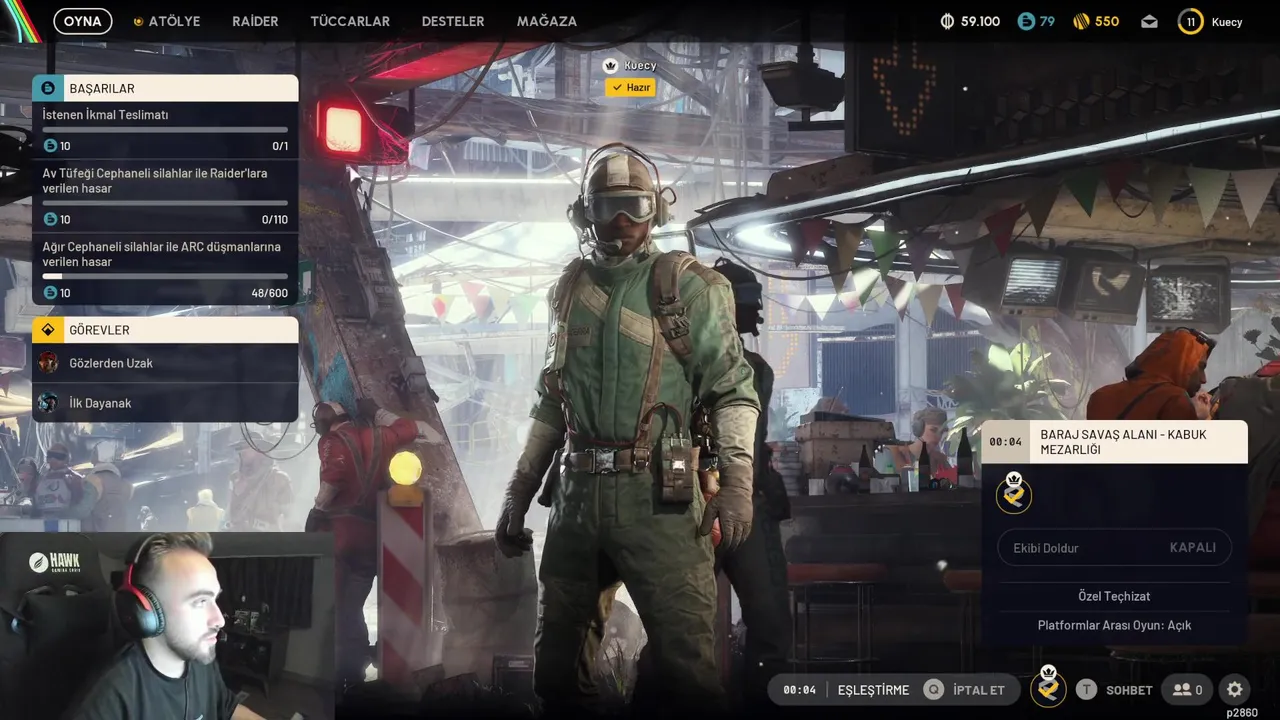Click the streamer webcam overlay

coord(166,625)
